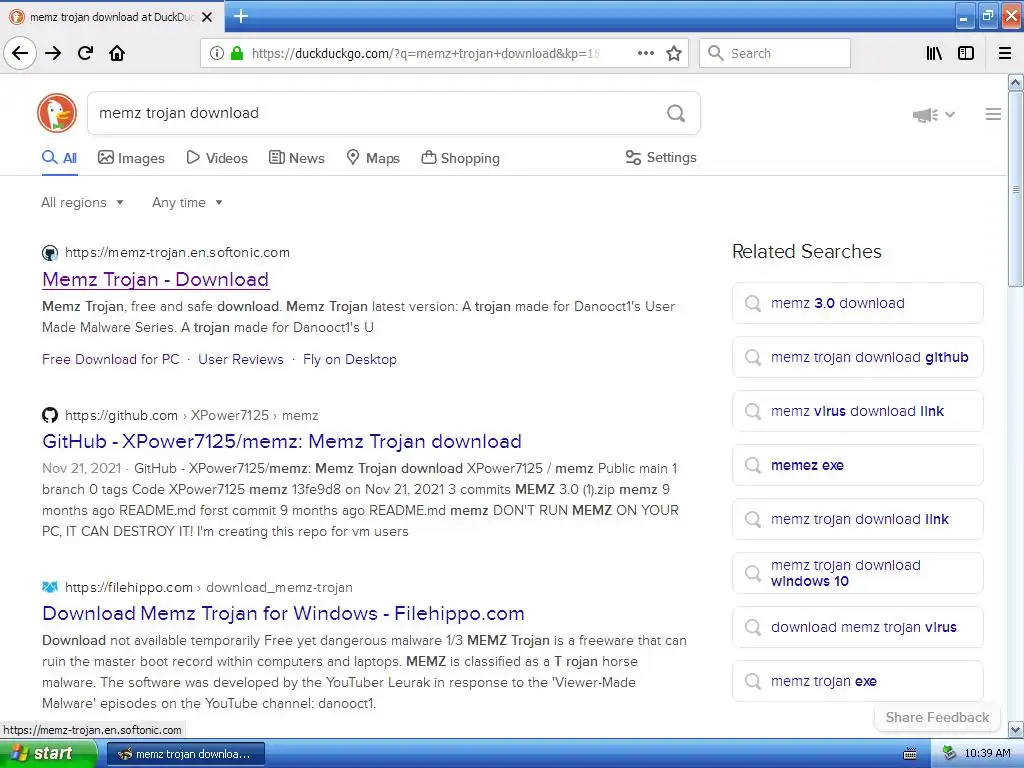Open GitHub XPower7125/memz result title
The image size is (1024, 768).
coord(281,441)
